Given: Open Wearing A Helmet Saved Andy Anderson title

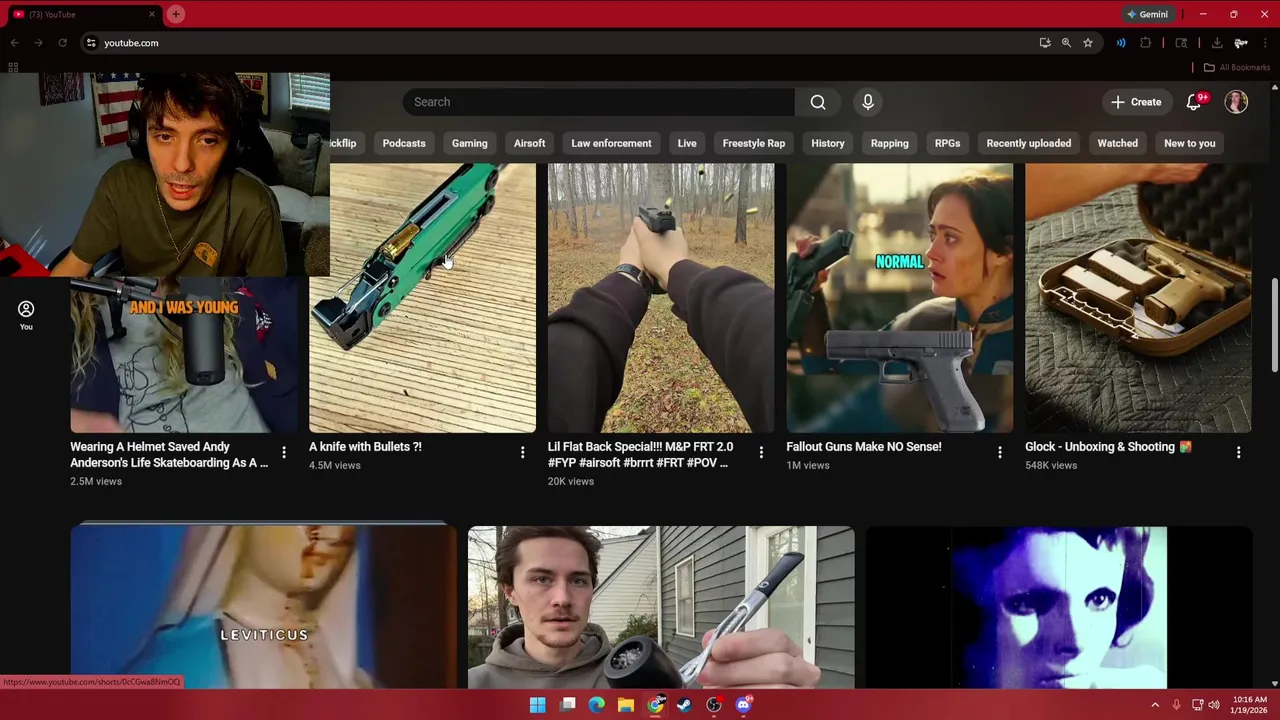Looking at the screenshot, I should [x=169, y=455].
